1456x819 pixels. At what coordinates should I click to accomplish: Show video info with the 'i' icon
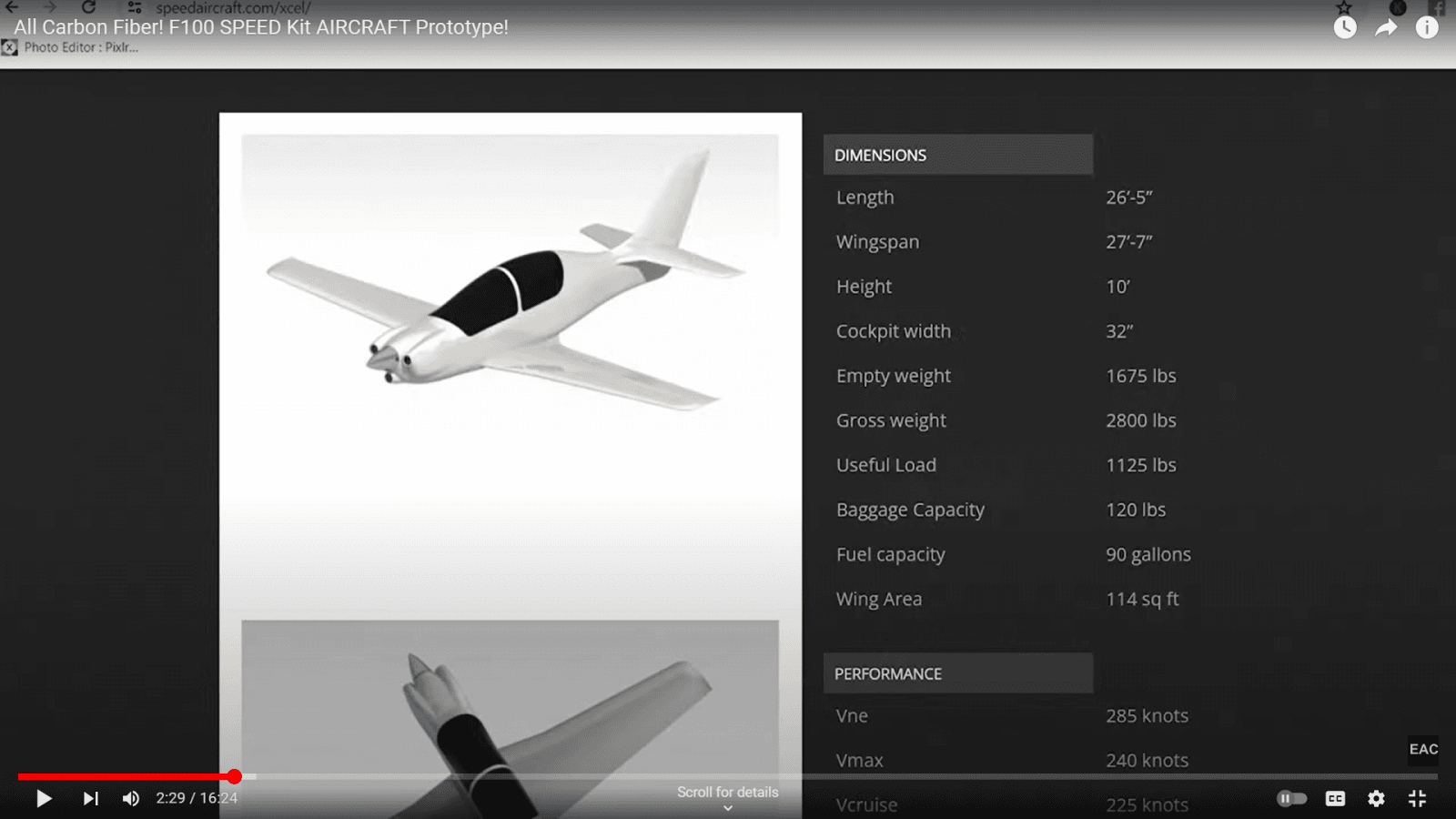1426,27
